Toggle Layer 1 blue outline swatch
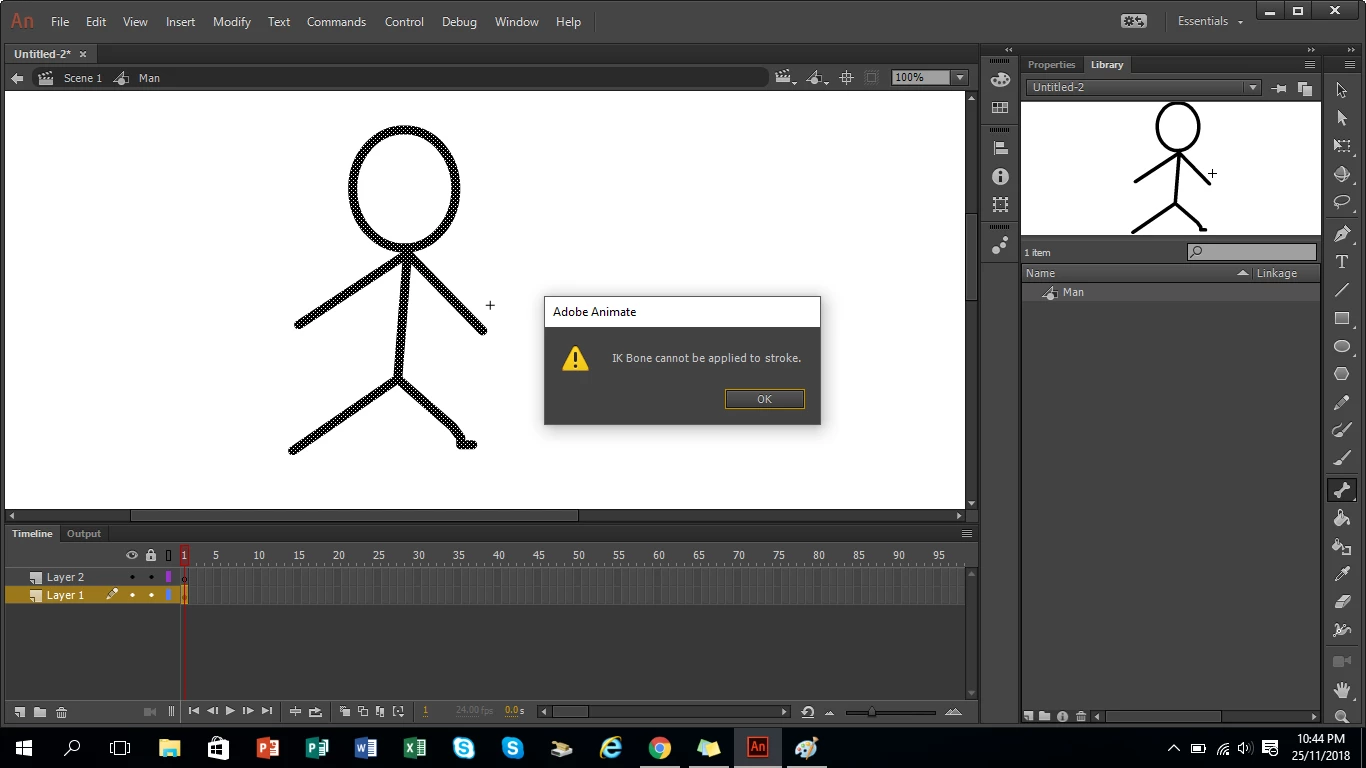This screenshot has height=768, width=1366. [169, 595]
